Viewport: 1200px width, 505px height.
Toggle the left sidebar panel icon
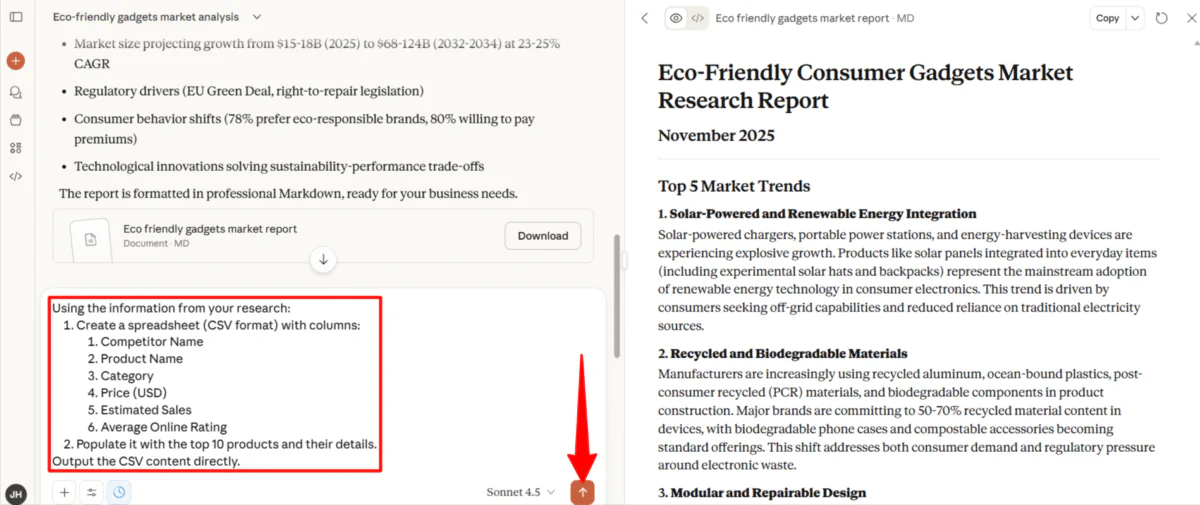[16, 18]
